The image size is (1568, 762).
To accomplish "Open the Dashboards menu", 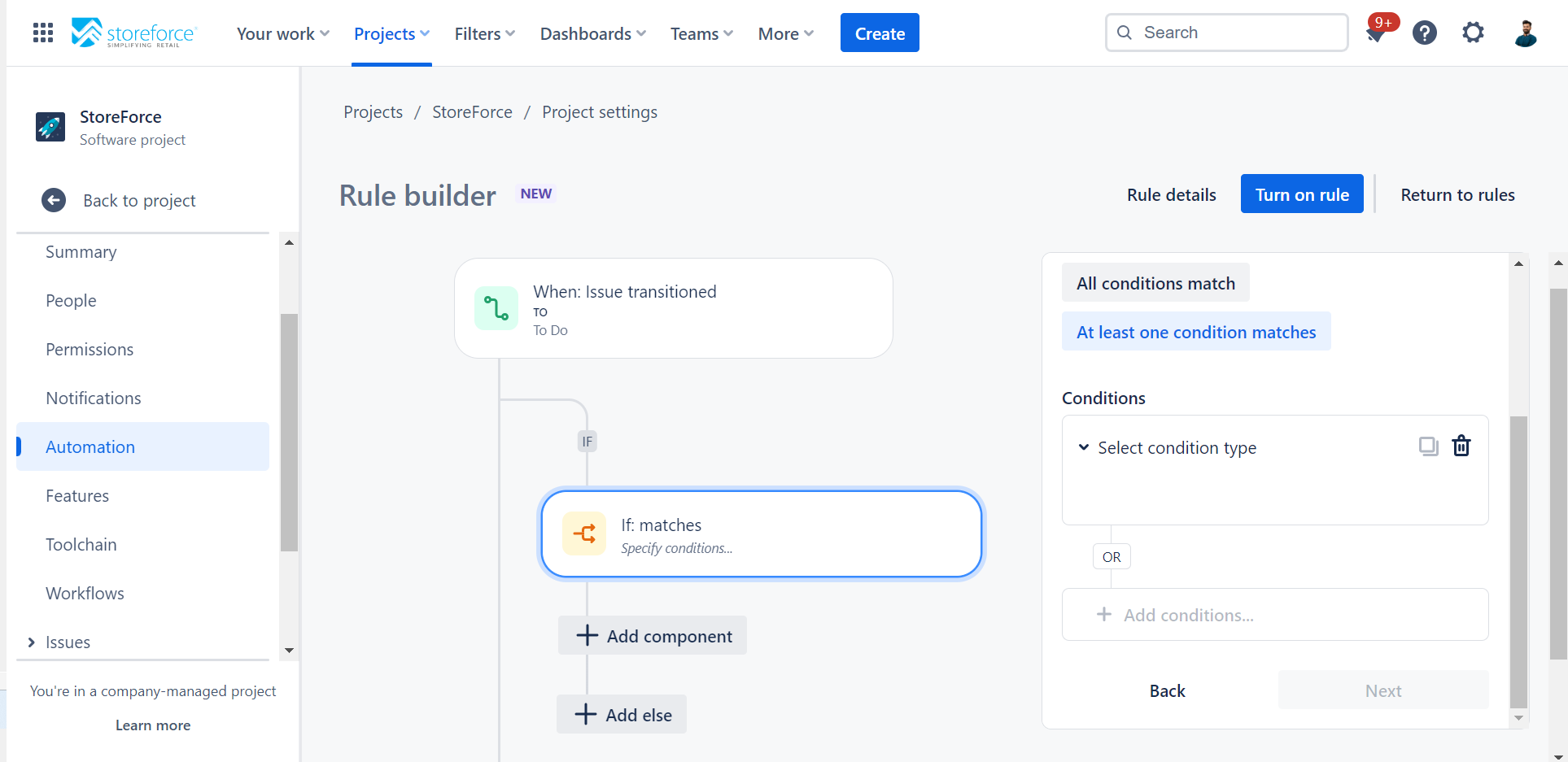I will [x=592, y=33].
